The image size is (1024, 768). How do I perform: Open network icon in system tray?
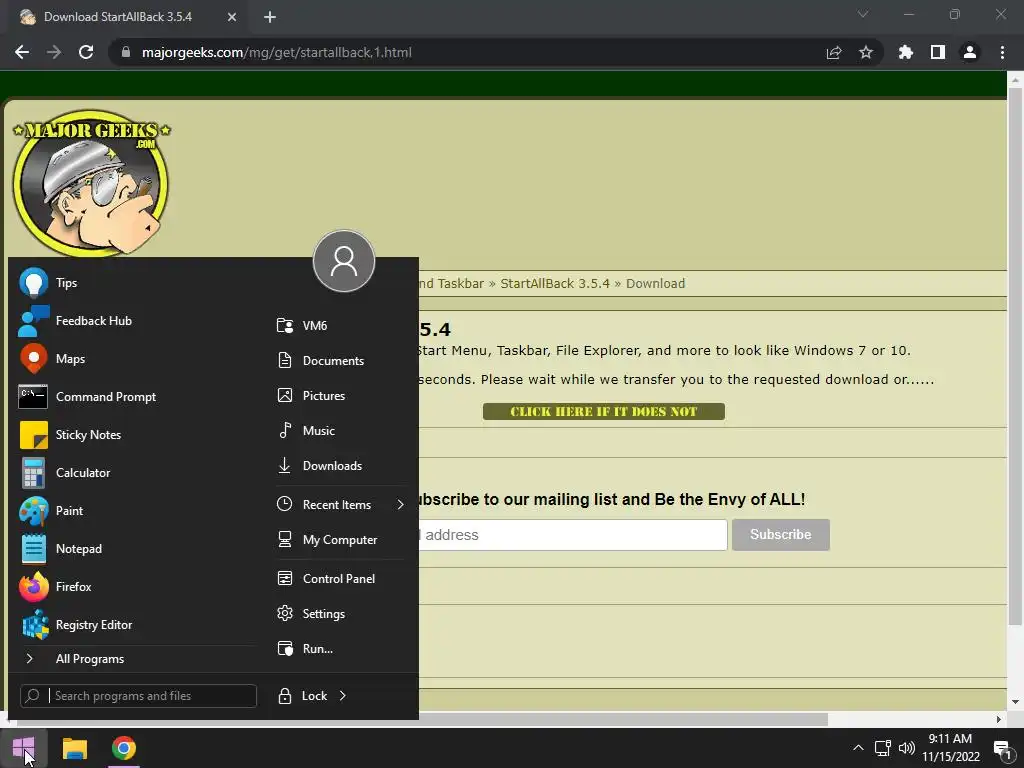click(883, 748)
